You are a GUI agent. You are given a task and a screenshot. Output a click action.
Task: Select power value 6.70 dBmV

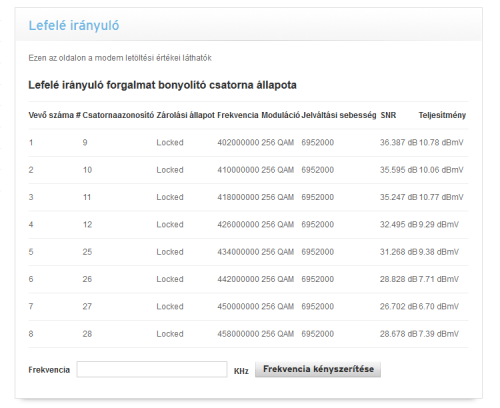pos(439,307)
